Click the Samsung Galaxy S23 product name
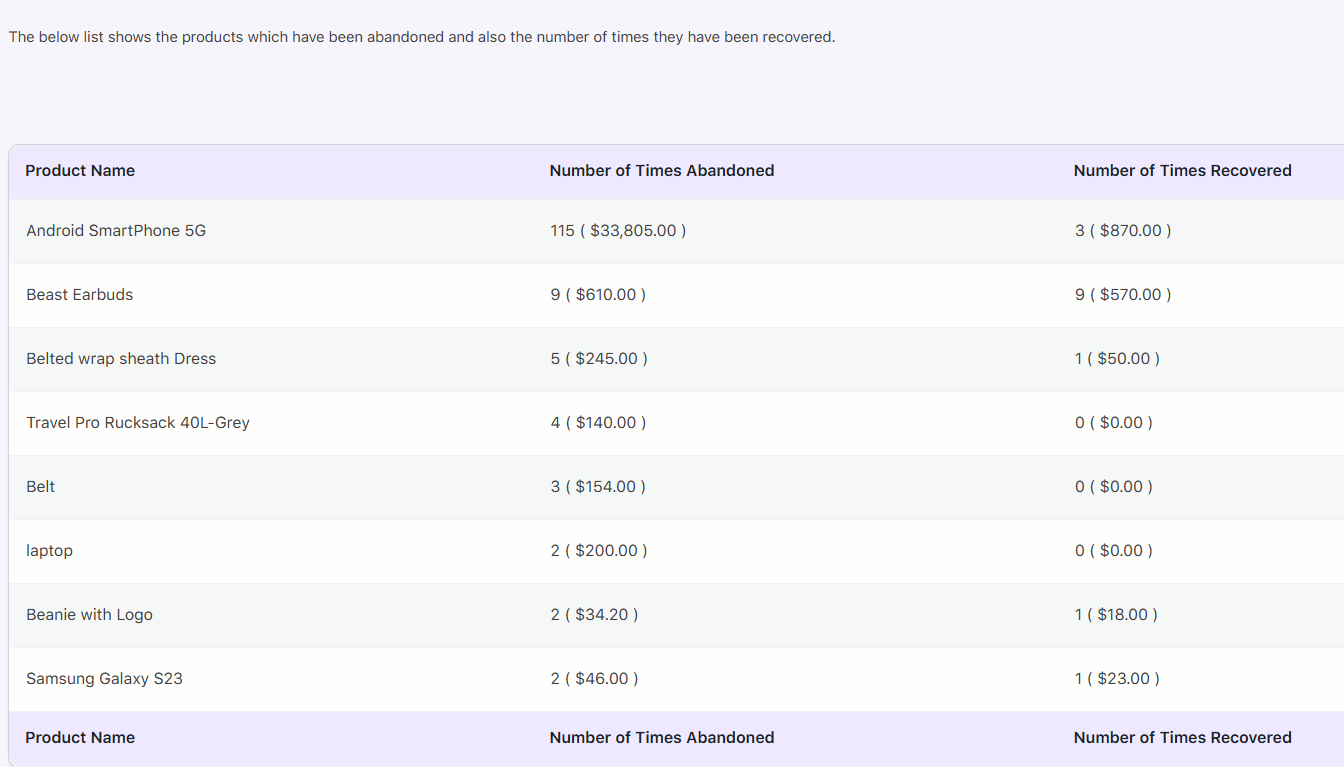This screenshot has width=1344, height=767. click(x=104, y=679)
